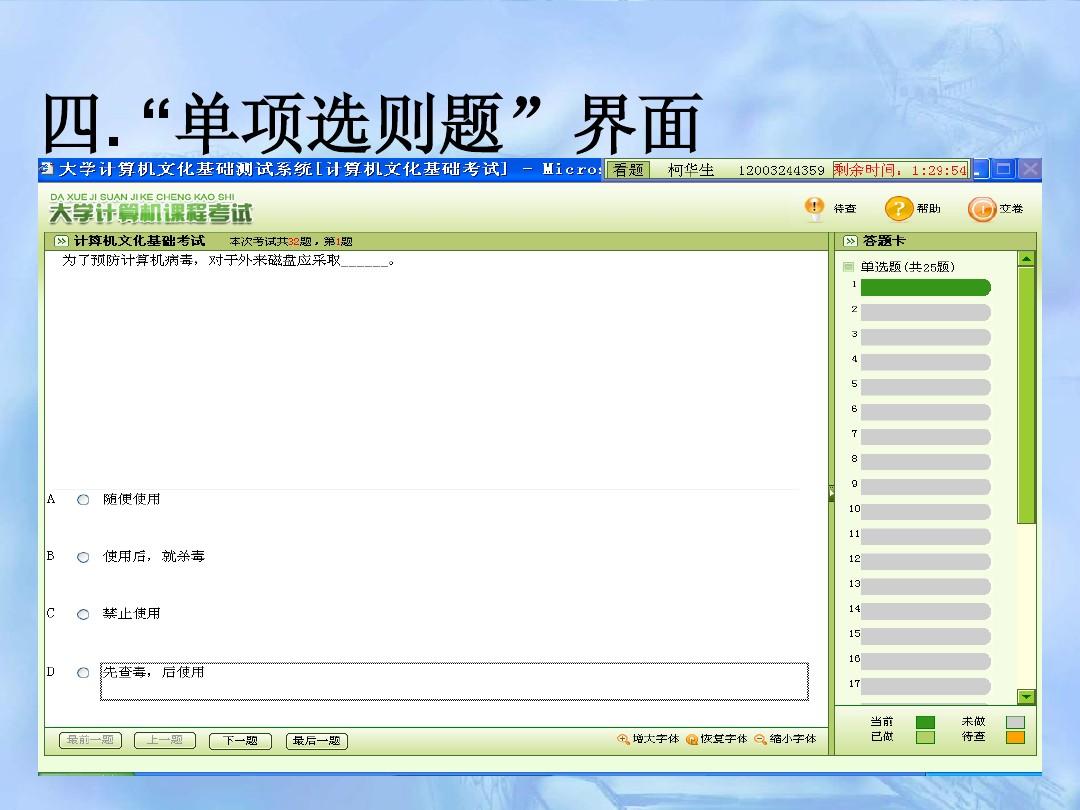This screenshot has width=1080, height=810.
Task: Click the light green 已做 legend swatch
Action: (x=926, y=737)
